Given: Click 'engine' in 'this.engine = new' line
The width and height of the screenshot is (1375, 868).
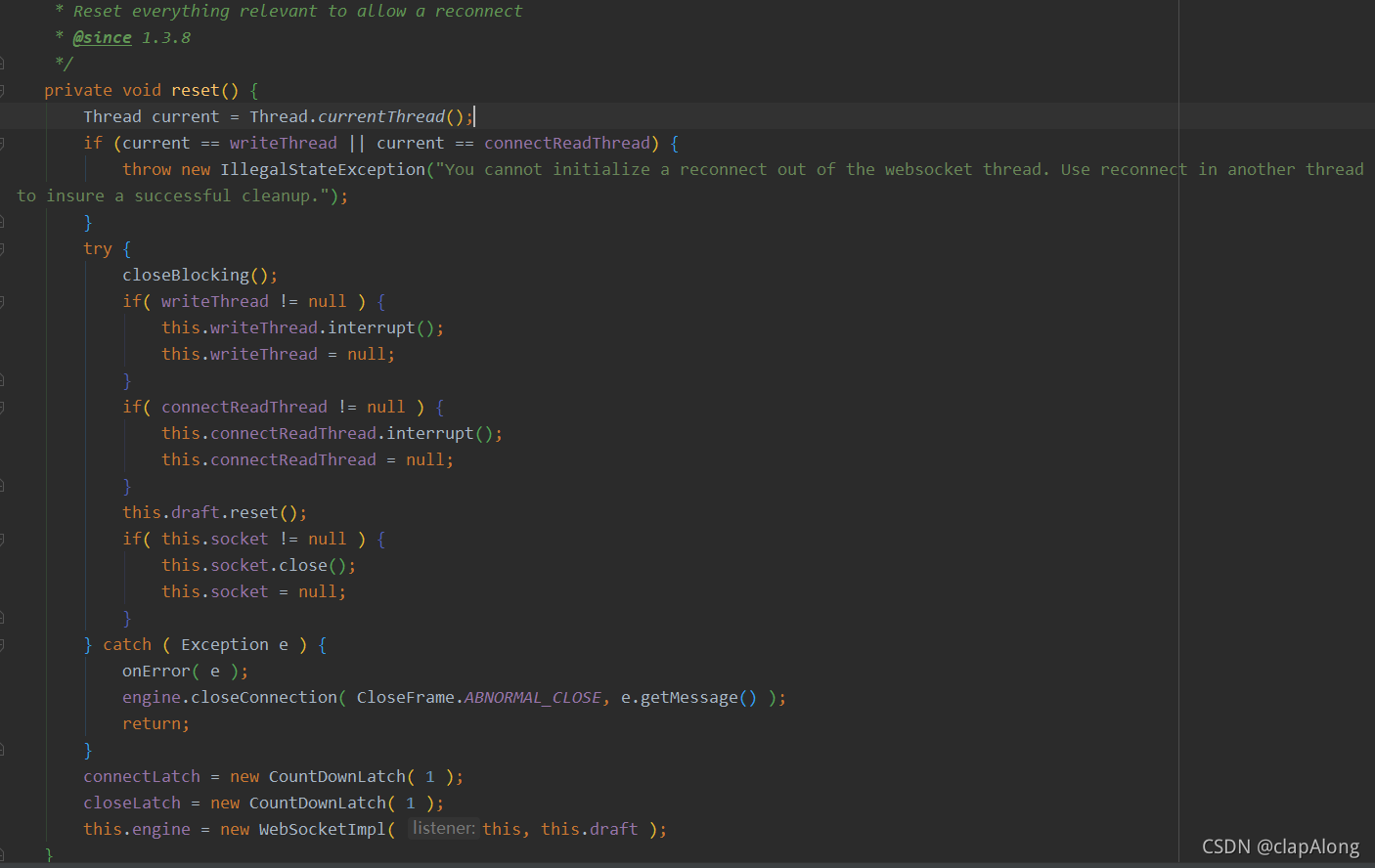Looking at the screenshot, I should (x=161, y=829).
